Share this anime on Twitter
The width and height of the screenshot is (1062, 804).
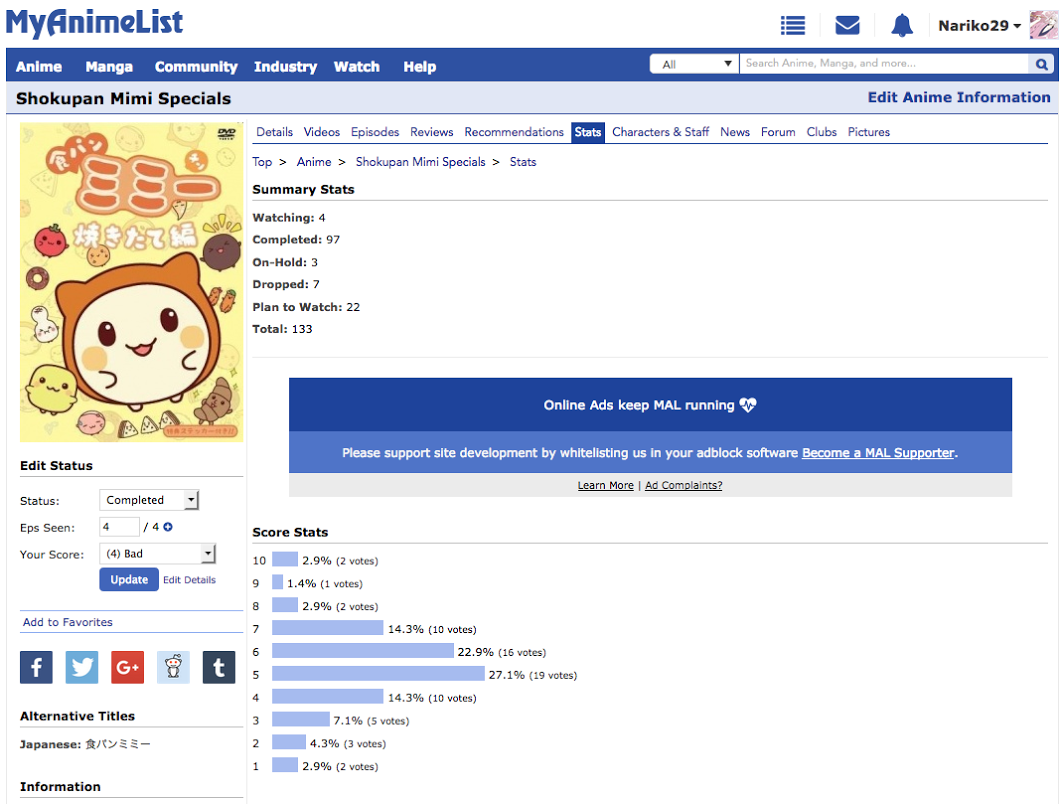click(81, 667)
